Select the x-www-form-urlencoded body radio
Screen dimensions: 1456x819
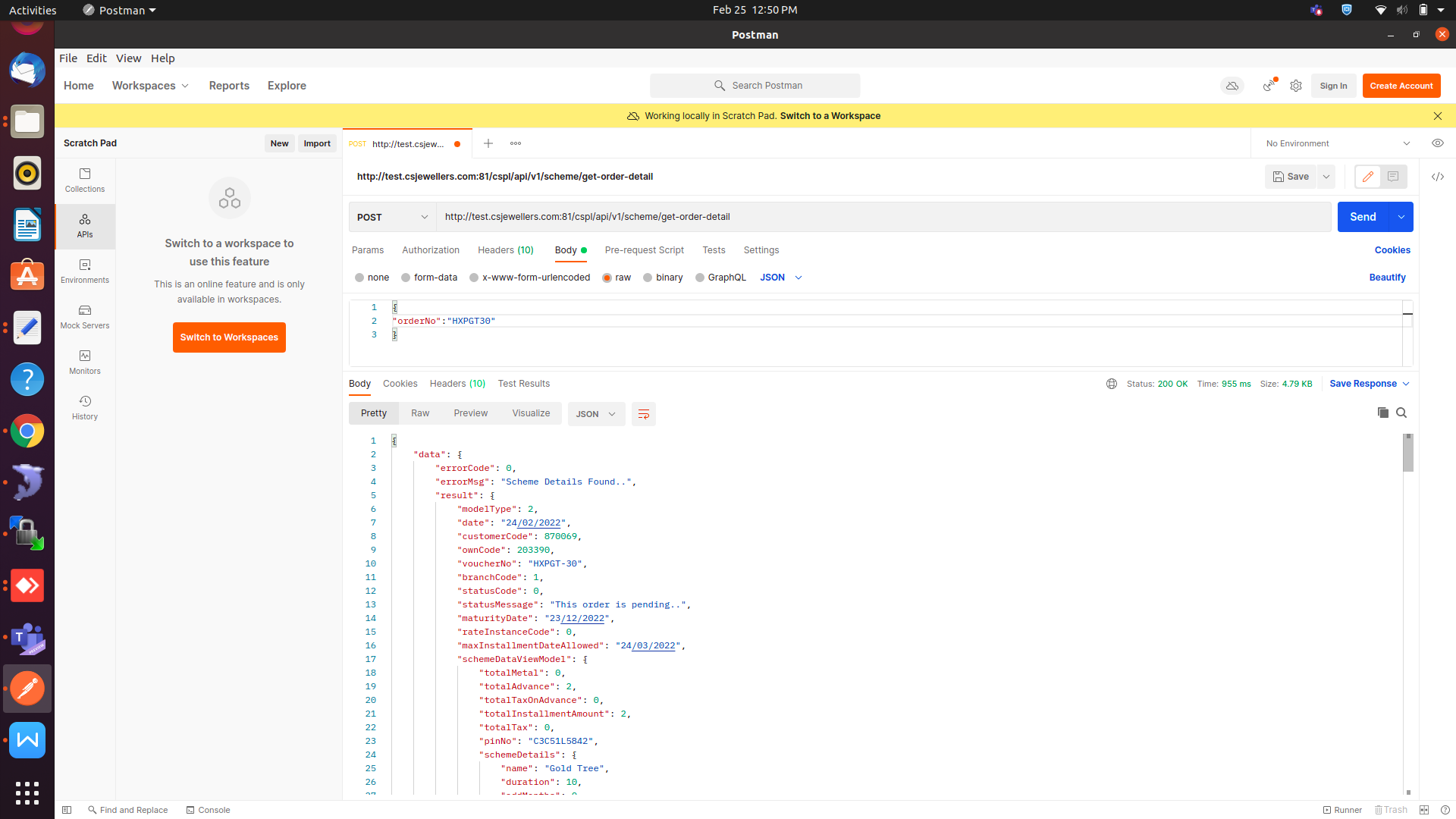[x=474, y=278]
